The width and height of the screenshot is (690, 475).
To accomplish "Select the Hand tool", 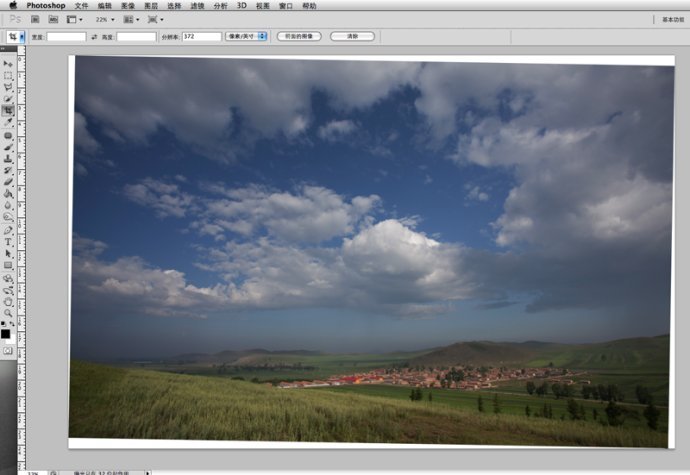I will pyautogui.click(x=8, y=301).
